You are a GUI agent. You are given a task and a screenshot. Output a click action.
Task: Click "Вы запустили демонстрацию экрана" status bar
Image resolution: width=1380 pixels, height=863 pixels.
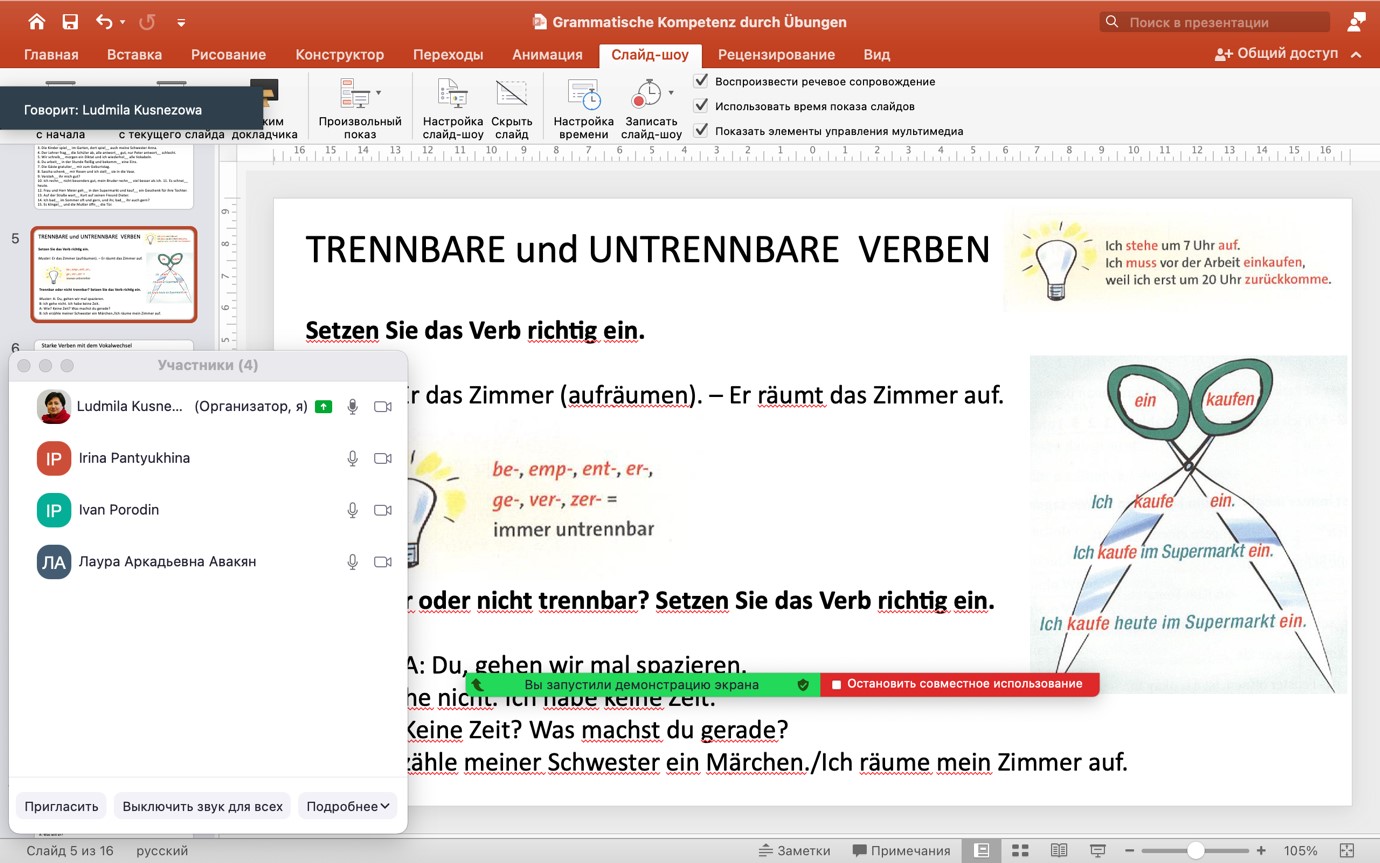point(641,685)
